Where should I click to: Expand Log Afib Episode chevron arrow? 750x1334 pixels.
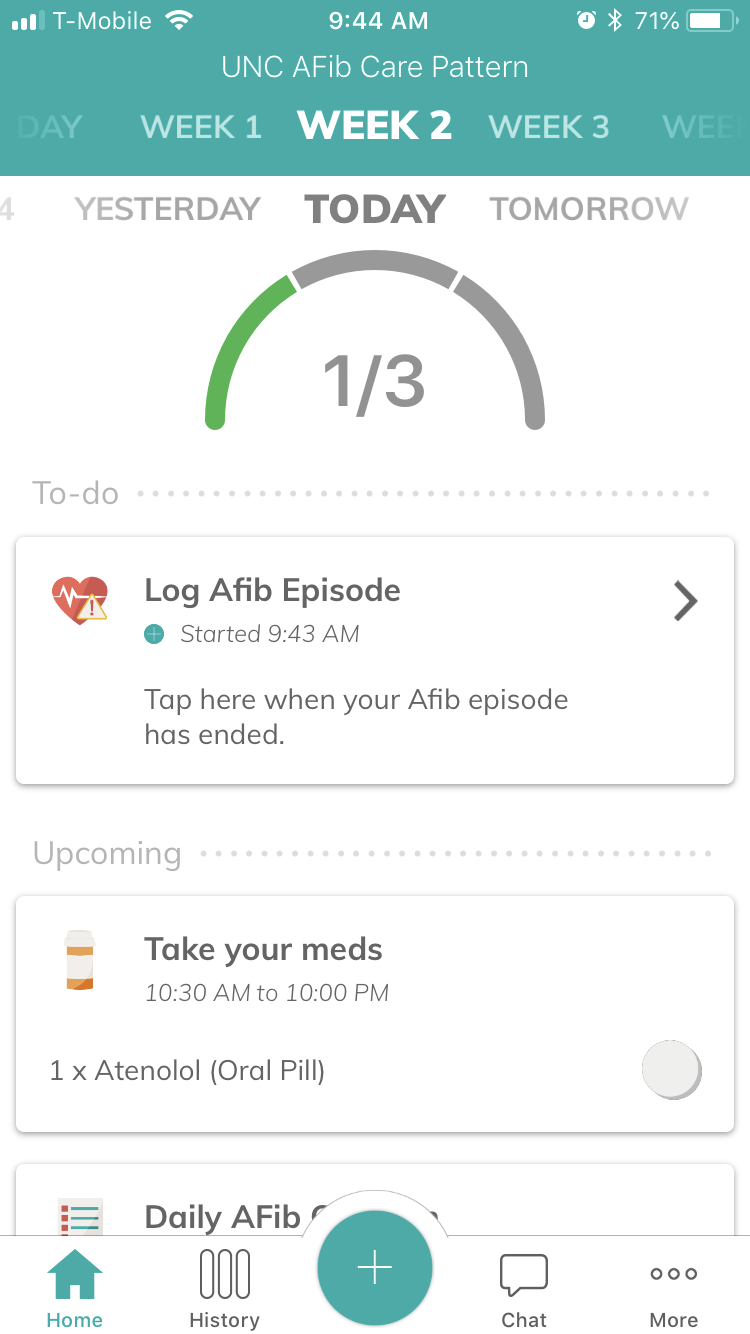[685, 601]
